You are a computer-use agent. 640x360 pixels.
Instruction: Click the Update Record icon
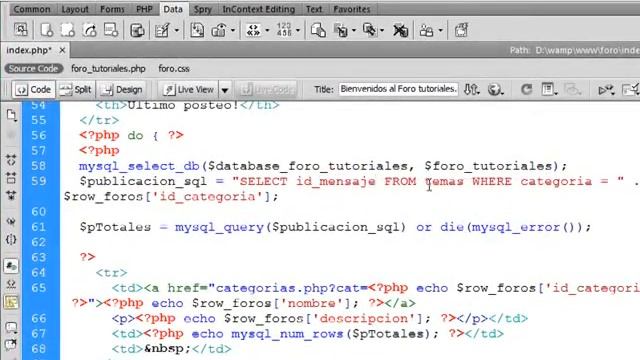pos(370,30)
